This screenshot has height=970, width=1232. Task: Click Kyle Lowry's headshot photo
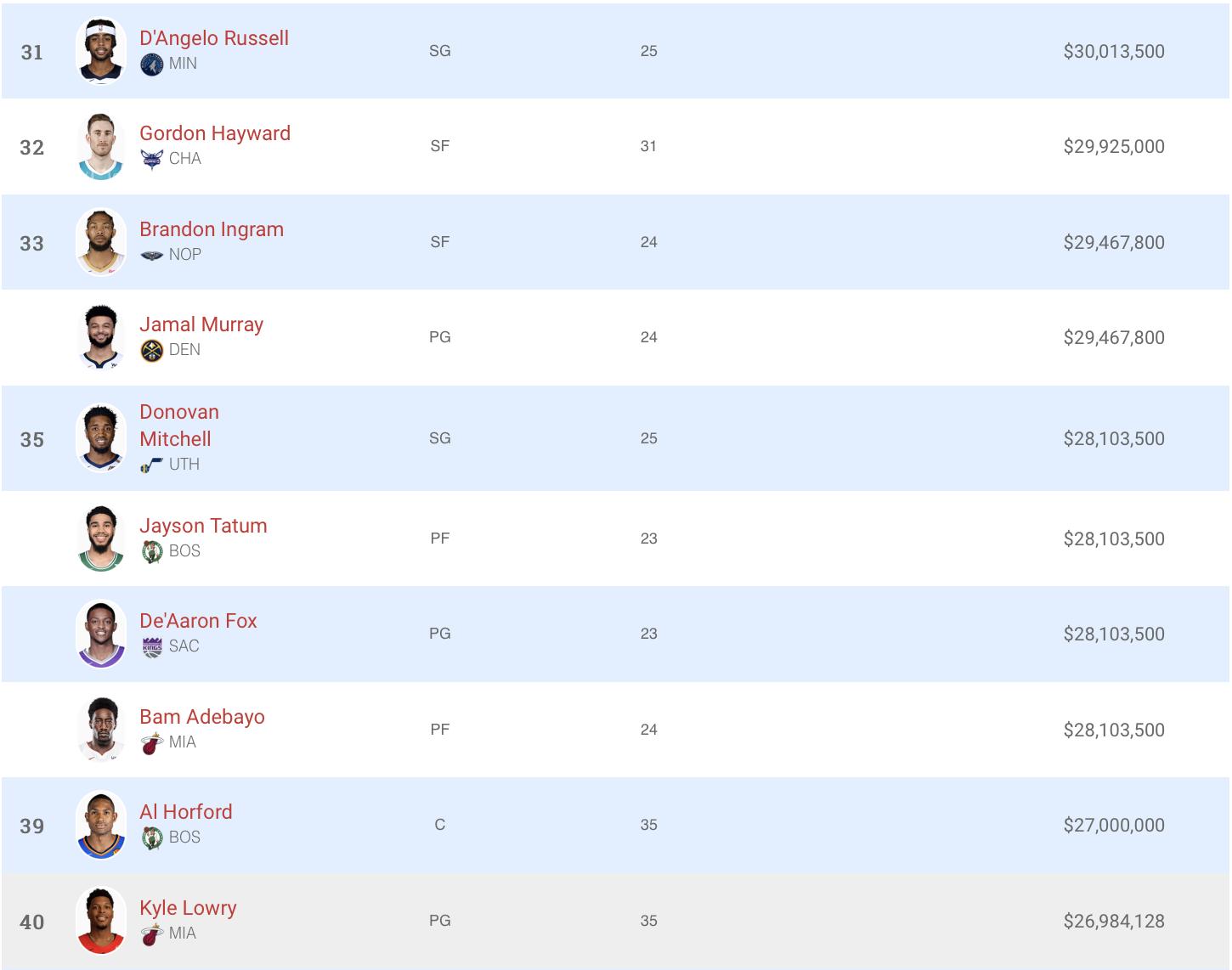tap(101, 921)
